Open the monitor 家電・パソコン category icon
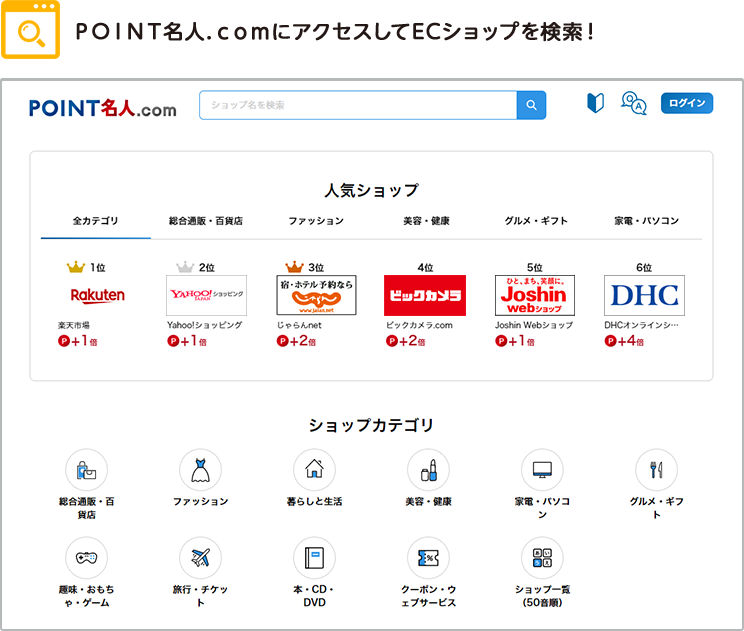 click(542, 470)
